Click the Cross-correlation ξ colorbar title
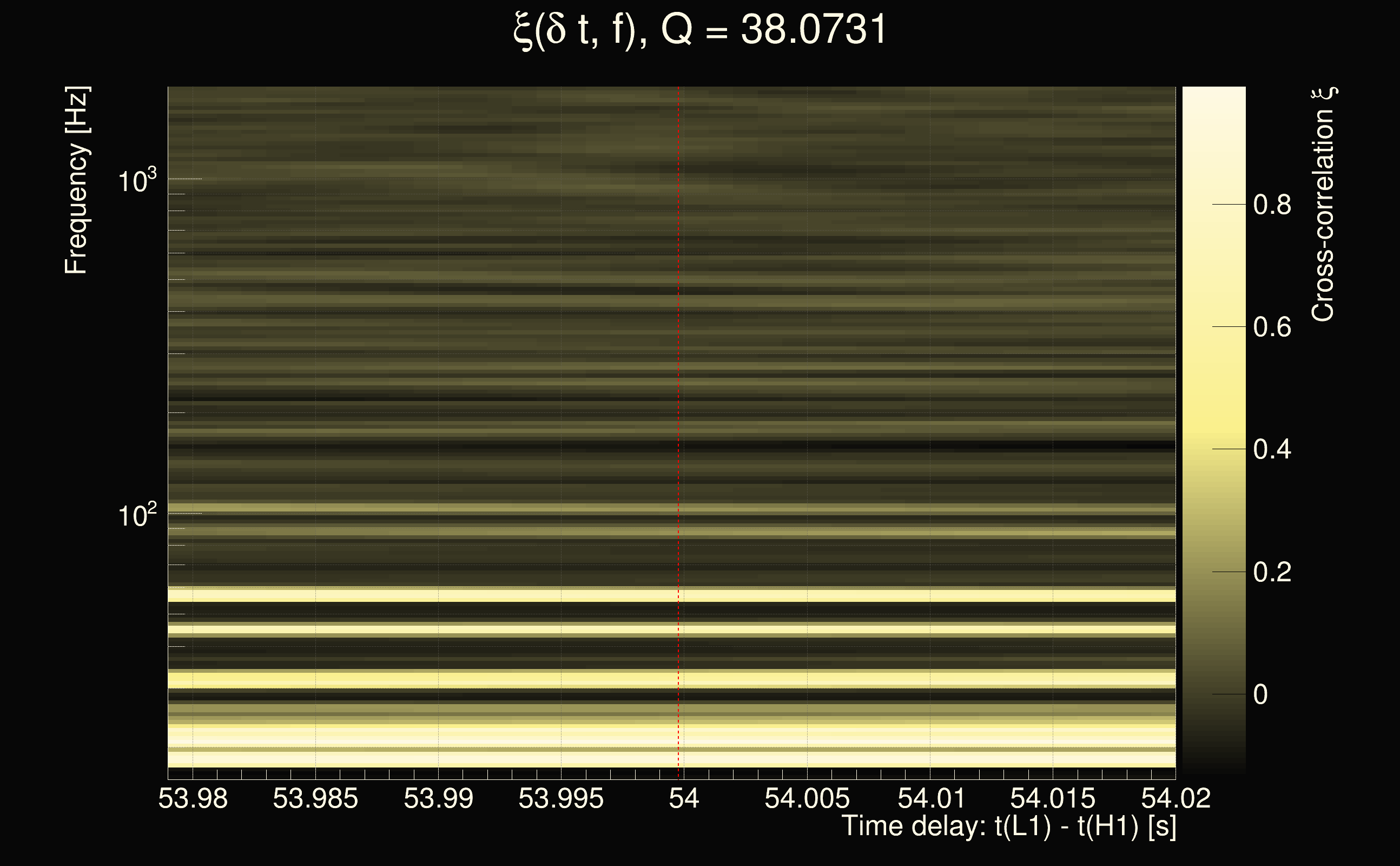Image resolution: width=1400 pixels, height=866 pixels. [x=1323, y=205]
